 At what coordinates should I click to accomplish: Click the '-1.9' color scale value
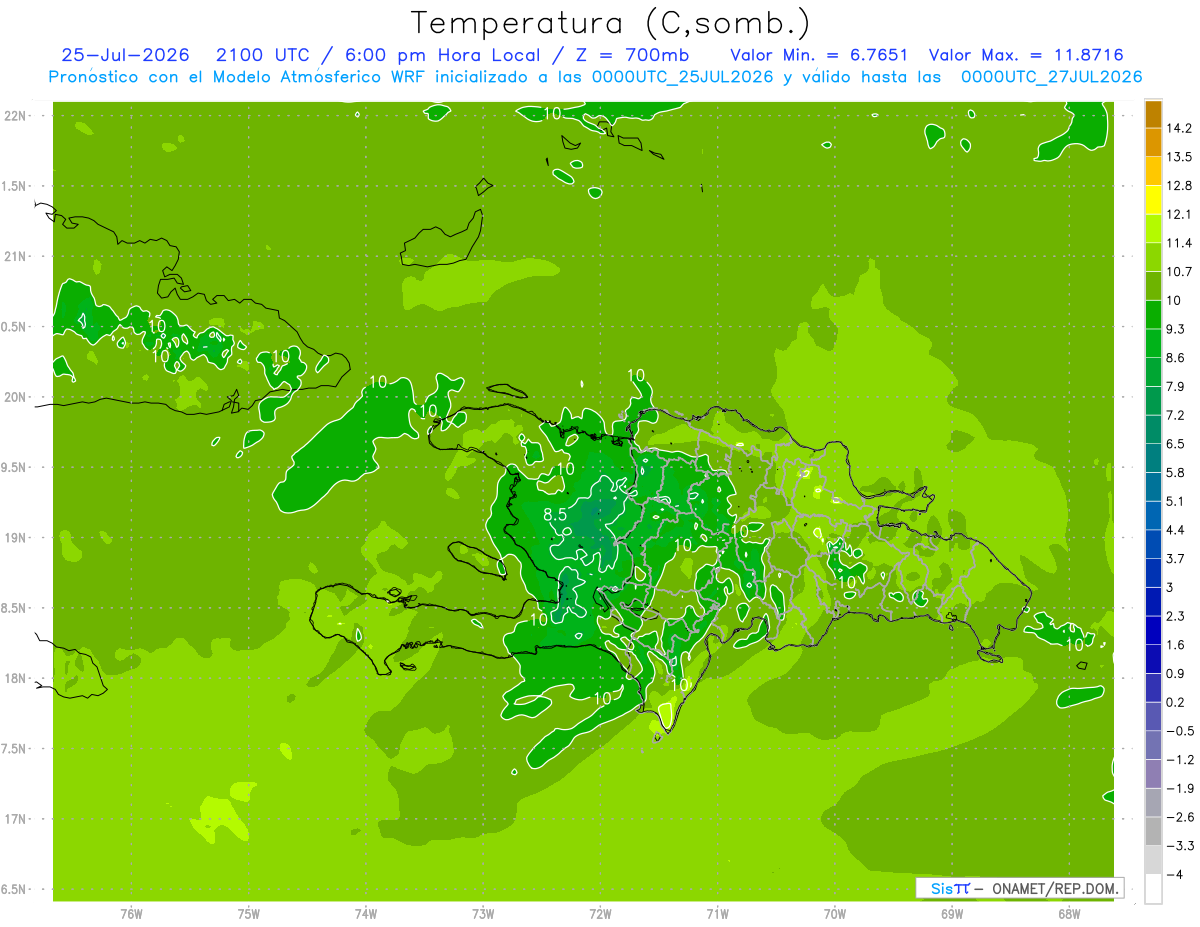[1179, 788]
